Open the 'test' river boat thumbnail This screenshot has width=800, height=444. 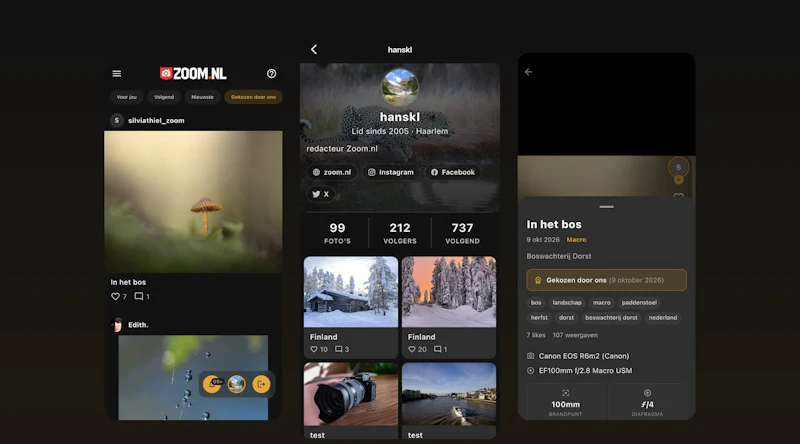(x=448, y=394)
